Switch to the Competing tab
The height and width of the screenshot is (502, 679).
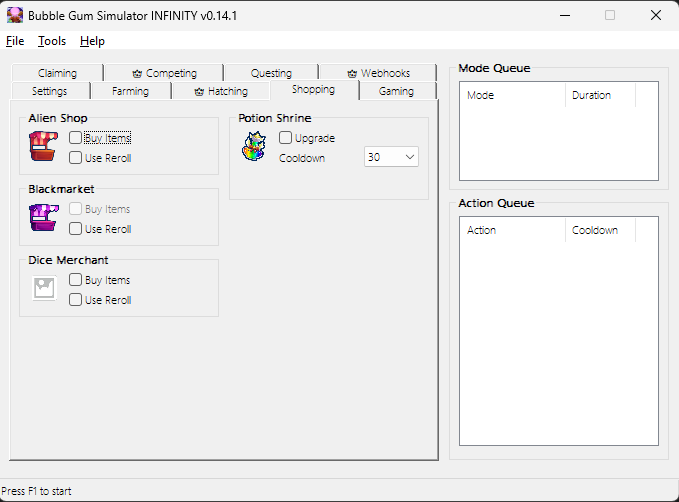[x=165, y=73]
